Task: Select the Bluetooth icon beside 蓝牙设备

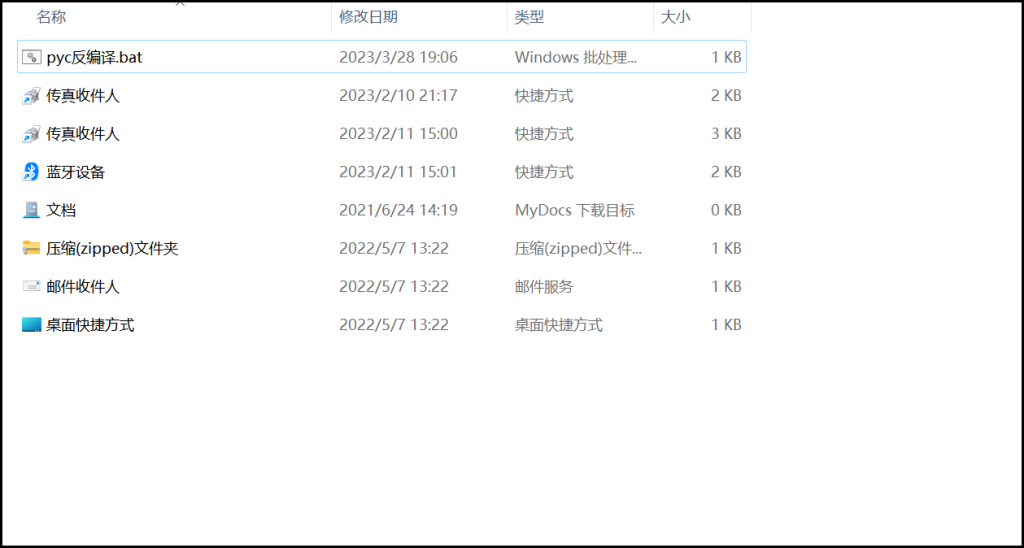Action: (x=32, y=172)
